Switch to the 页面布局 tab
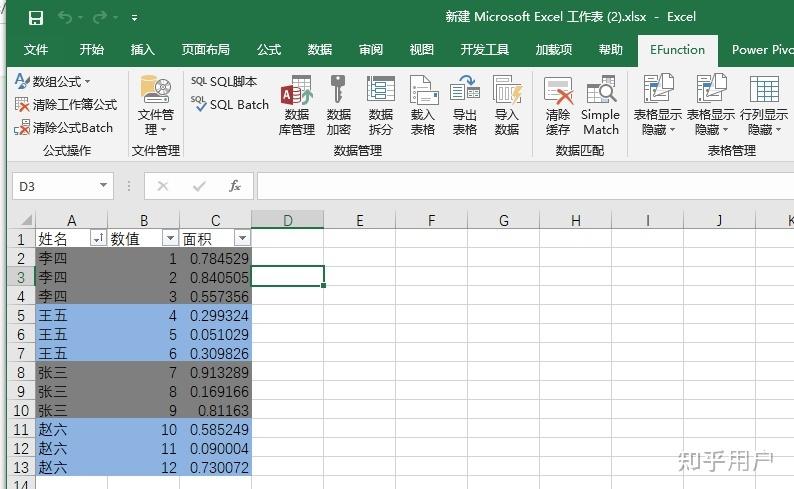Viewport: 794px width, 489px height. coord(206,50)
